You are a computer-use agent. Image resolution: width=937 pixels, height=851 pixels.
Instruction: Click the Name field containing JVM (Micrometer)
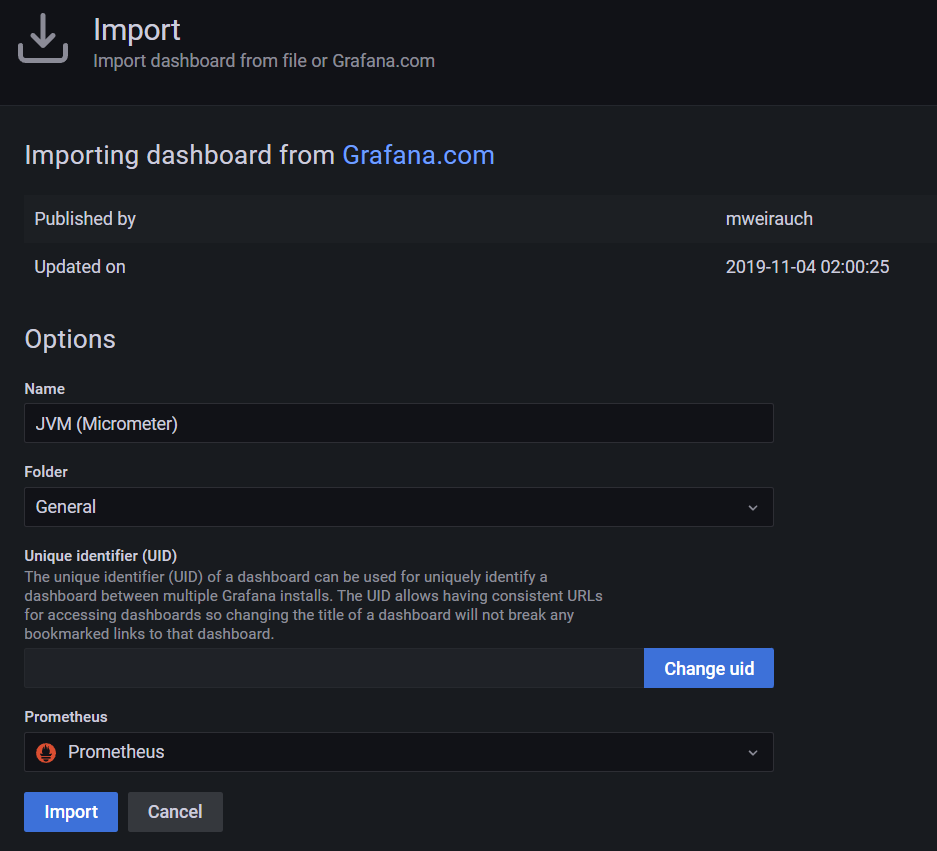(x=399, y=423)
